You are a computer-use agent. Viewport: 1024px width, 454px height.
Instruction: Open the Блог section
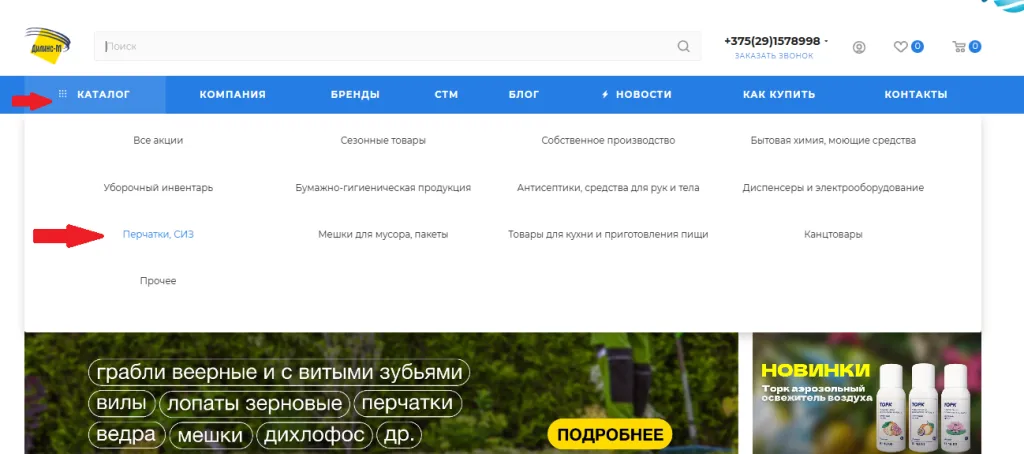click(x=523, y=94)
